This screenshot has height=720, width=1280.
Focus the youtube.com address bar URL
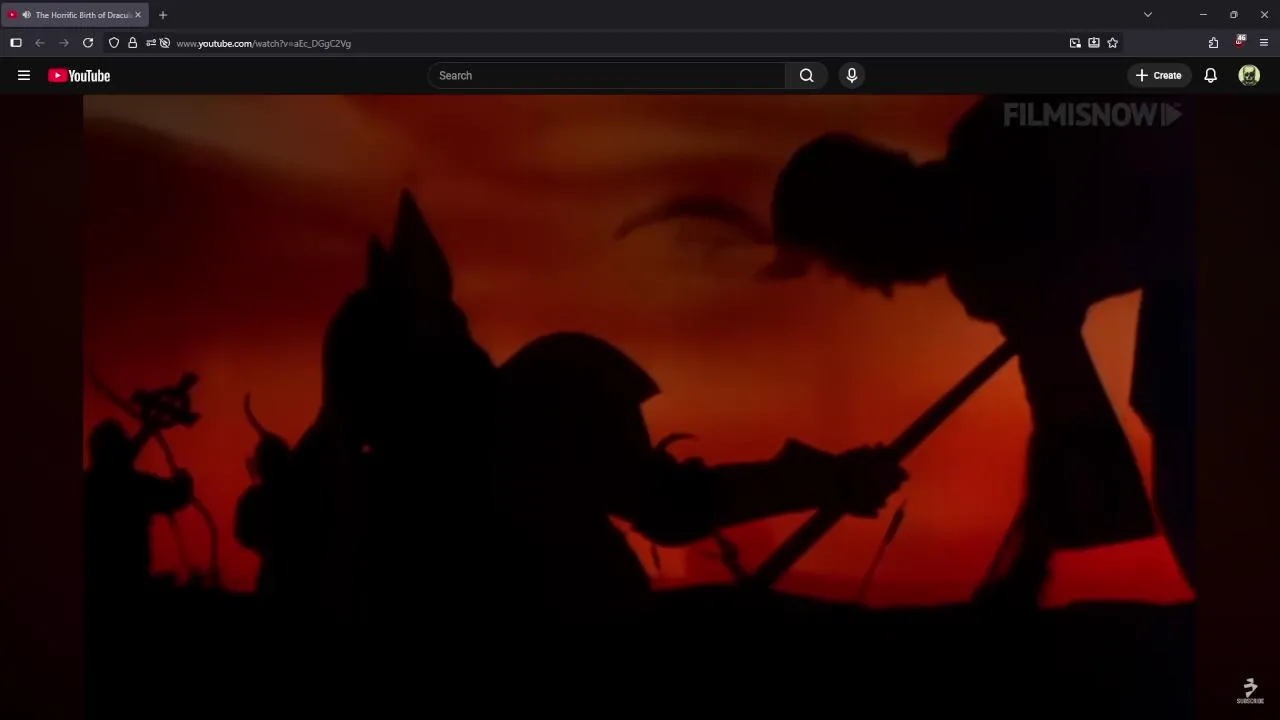[264, 43]
